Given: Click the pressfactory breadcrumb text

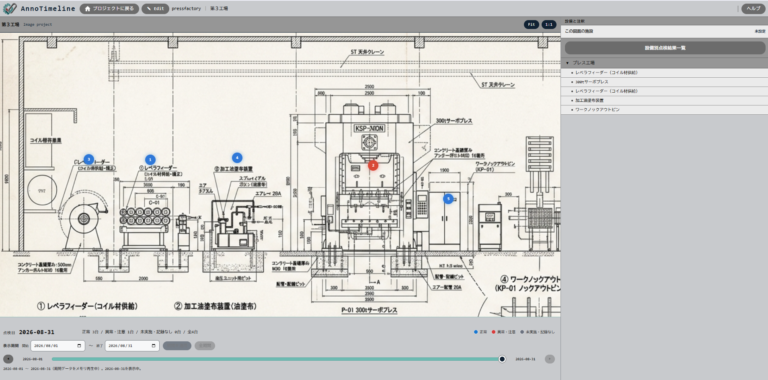Looking at the screenshot, I should (186, 9).
